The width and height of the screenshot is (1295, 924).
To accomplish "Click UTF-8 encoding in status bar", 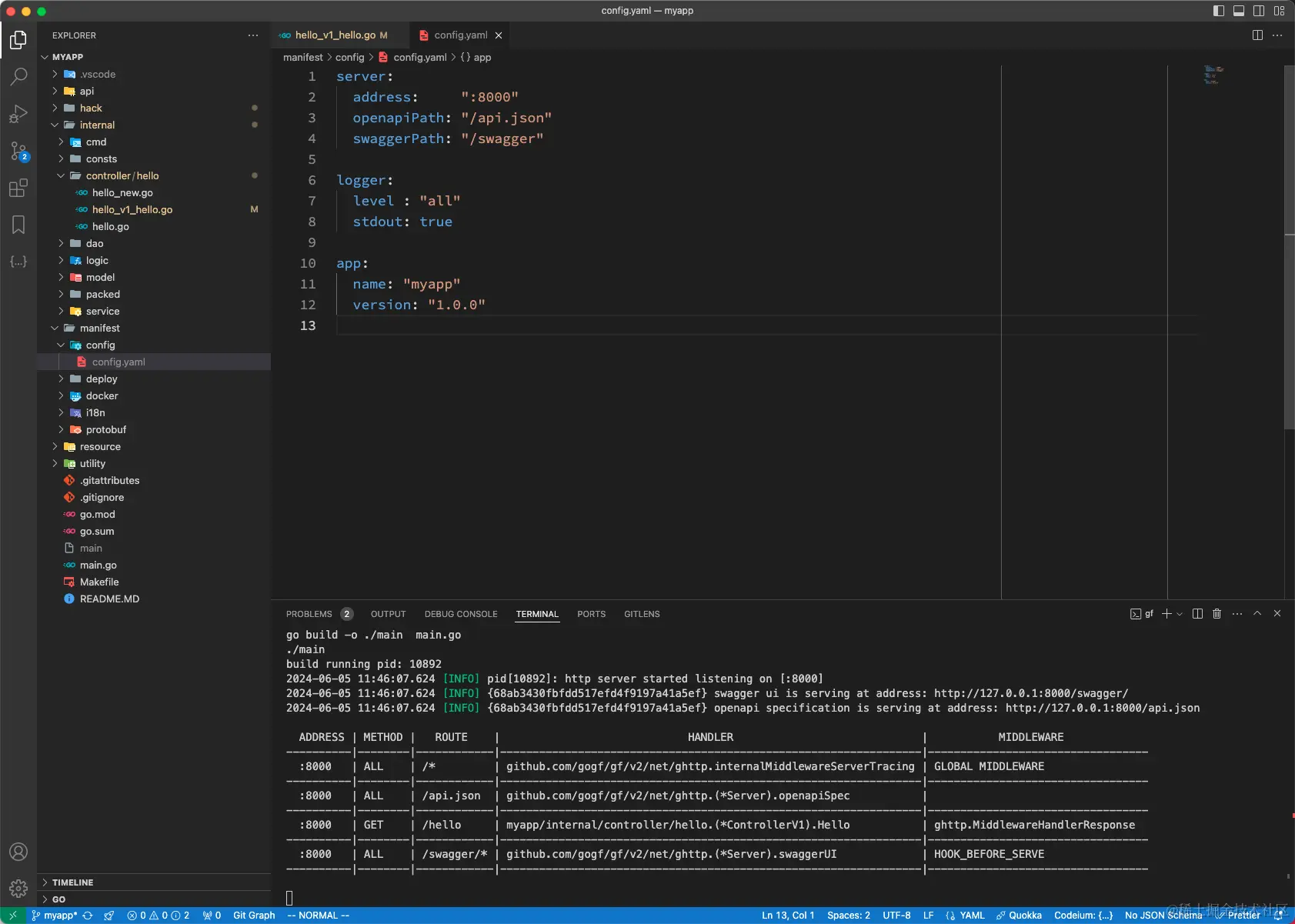I will 896,916.
